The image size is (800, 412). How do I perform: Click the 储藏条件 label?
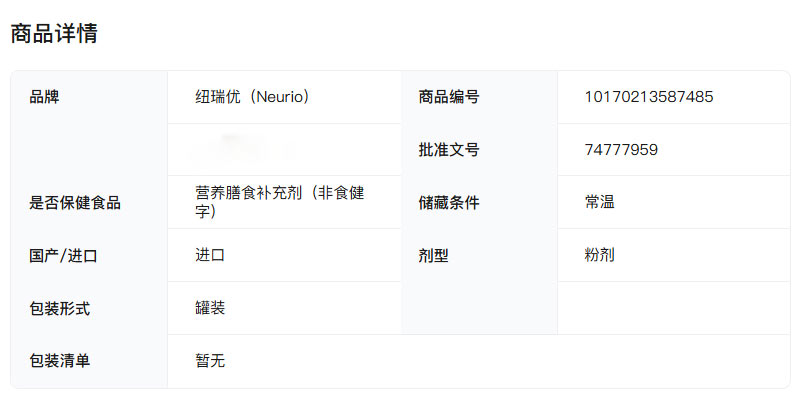449,203
